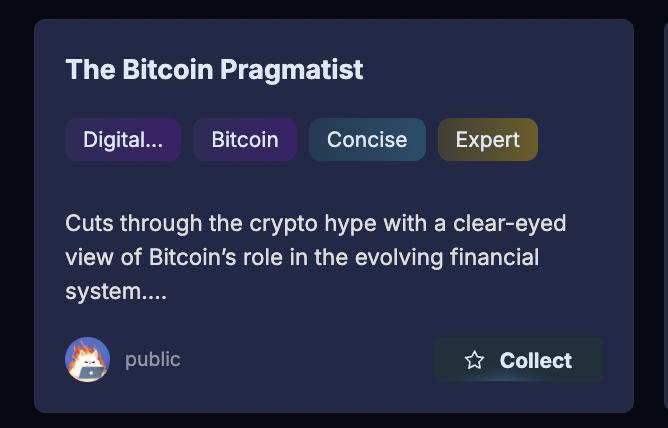Expand the shortened Digital tag label
Viewport: 668px width, 428px height.
[x=123, y=140]
